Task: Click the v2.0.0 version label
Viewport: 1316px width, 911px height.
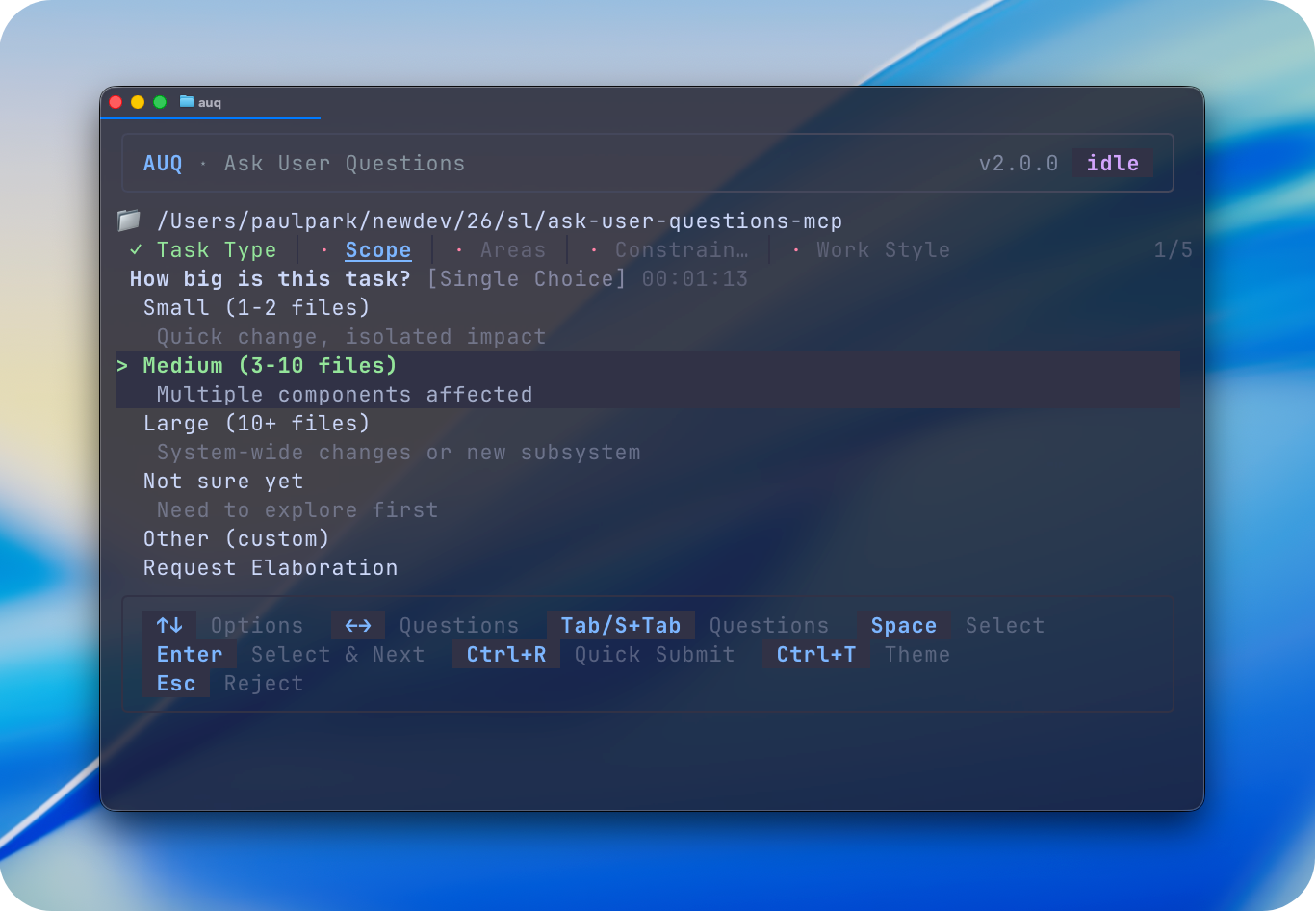Action: (x=1019, y=164)
